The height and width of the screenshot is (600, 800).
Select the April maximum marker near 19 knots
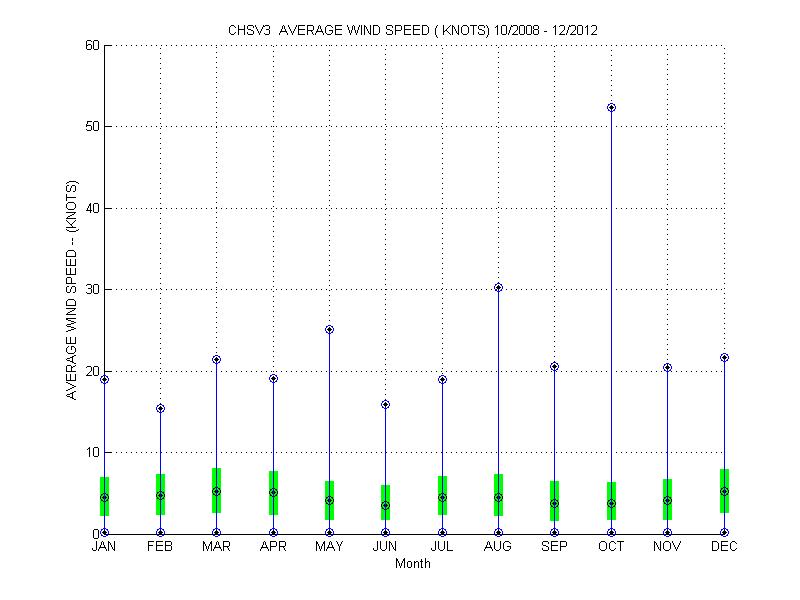273,378
